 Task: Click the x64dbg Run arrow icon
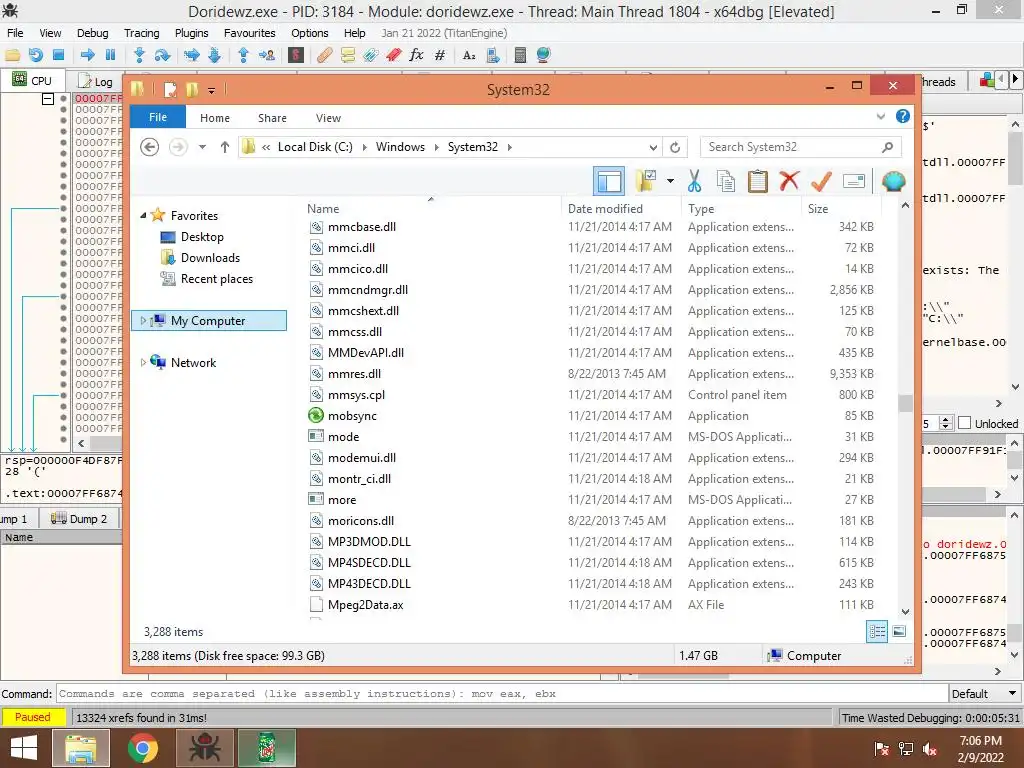point(88,56)
